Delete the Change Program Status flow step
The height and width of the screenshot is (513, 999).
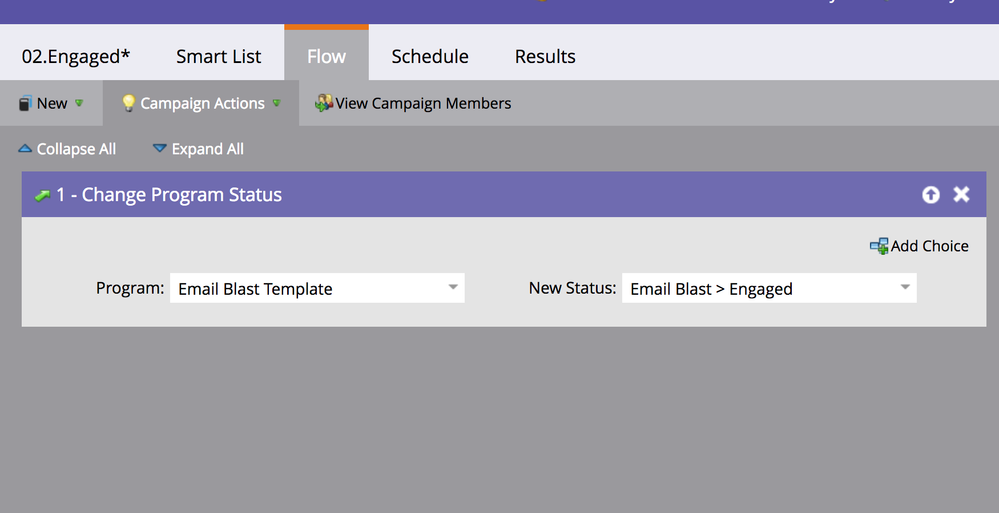tap(961, 194)
